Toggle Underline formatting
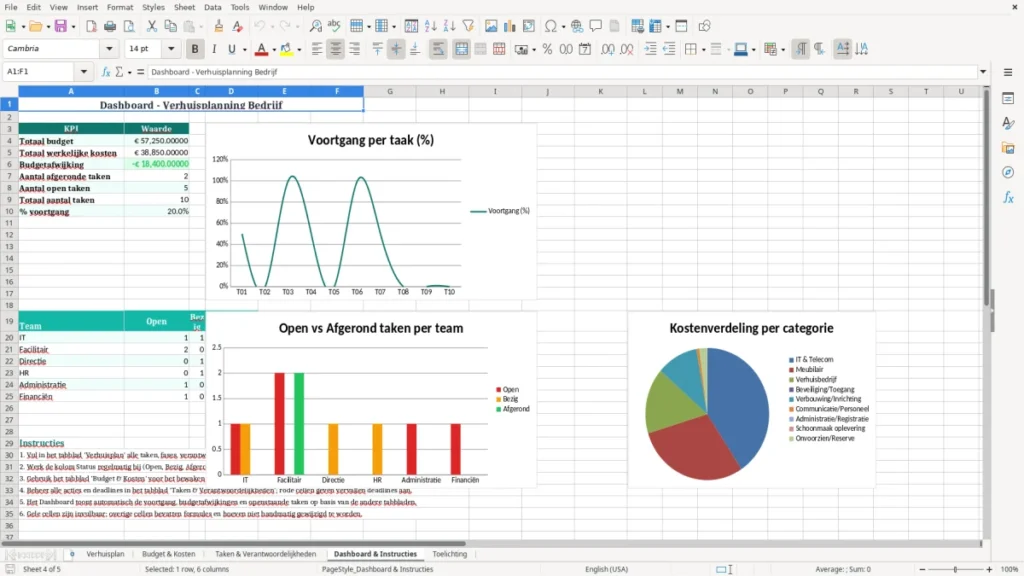This screenshot has height=576, width=1024. pos(231,49)
